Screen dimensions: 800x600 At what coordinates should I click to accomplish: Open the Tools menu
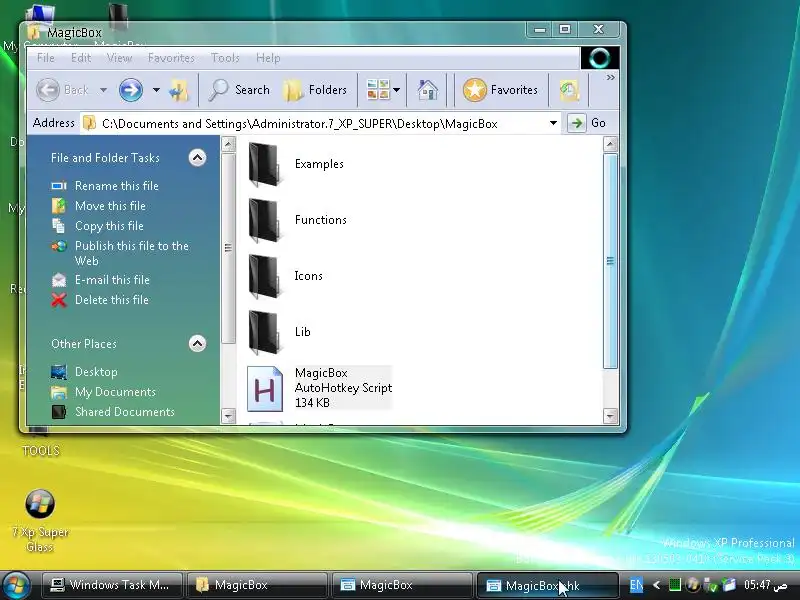pyautogui.click(x=225, y=58)
